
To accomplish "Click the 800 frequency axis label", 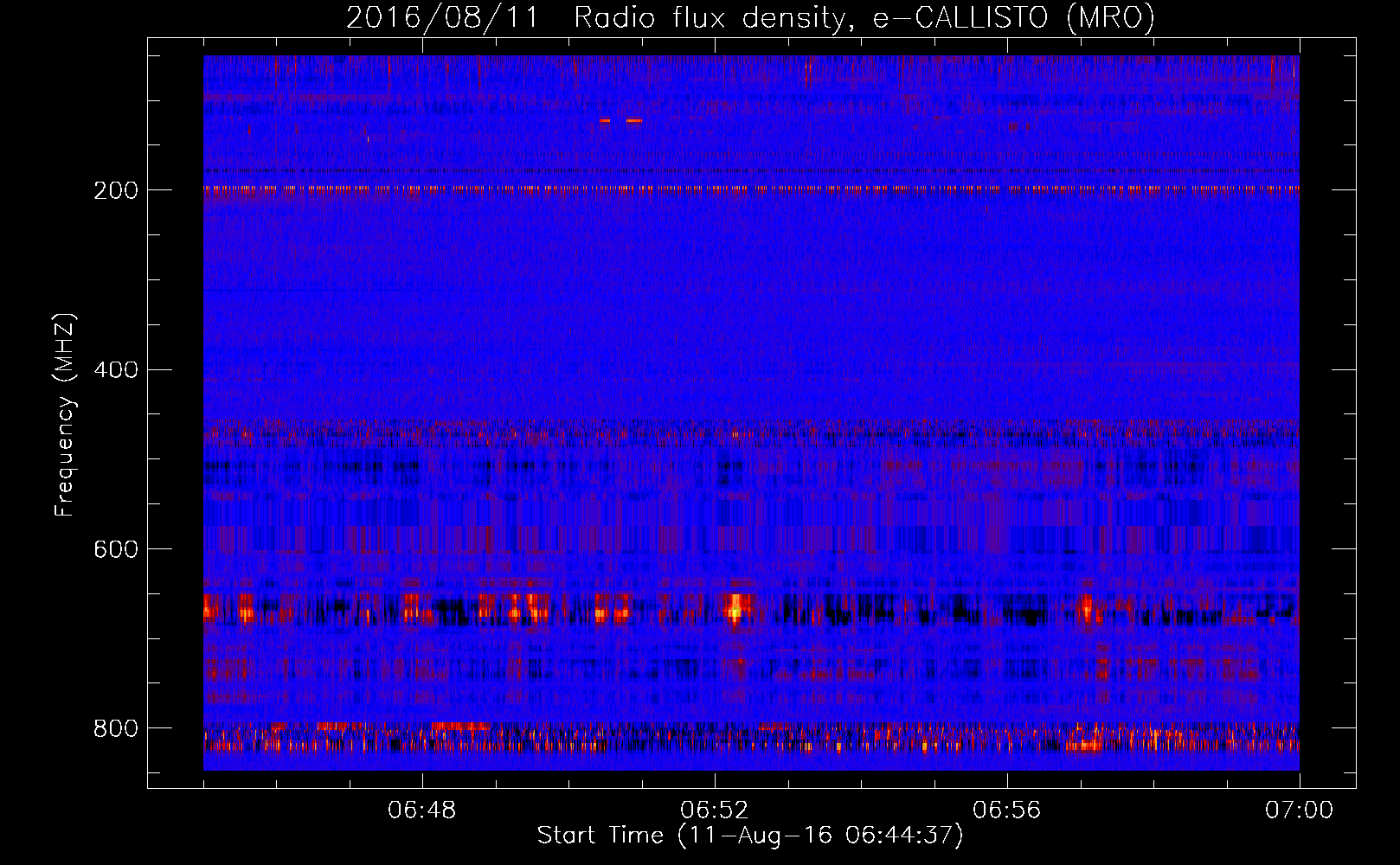I will (x=115, y=728).
